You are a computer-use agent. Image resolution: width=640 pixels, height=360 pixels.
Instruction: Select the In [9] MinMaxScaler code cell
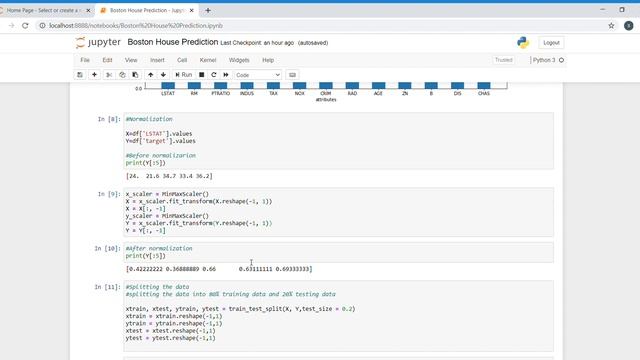(339, 212)
